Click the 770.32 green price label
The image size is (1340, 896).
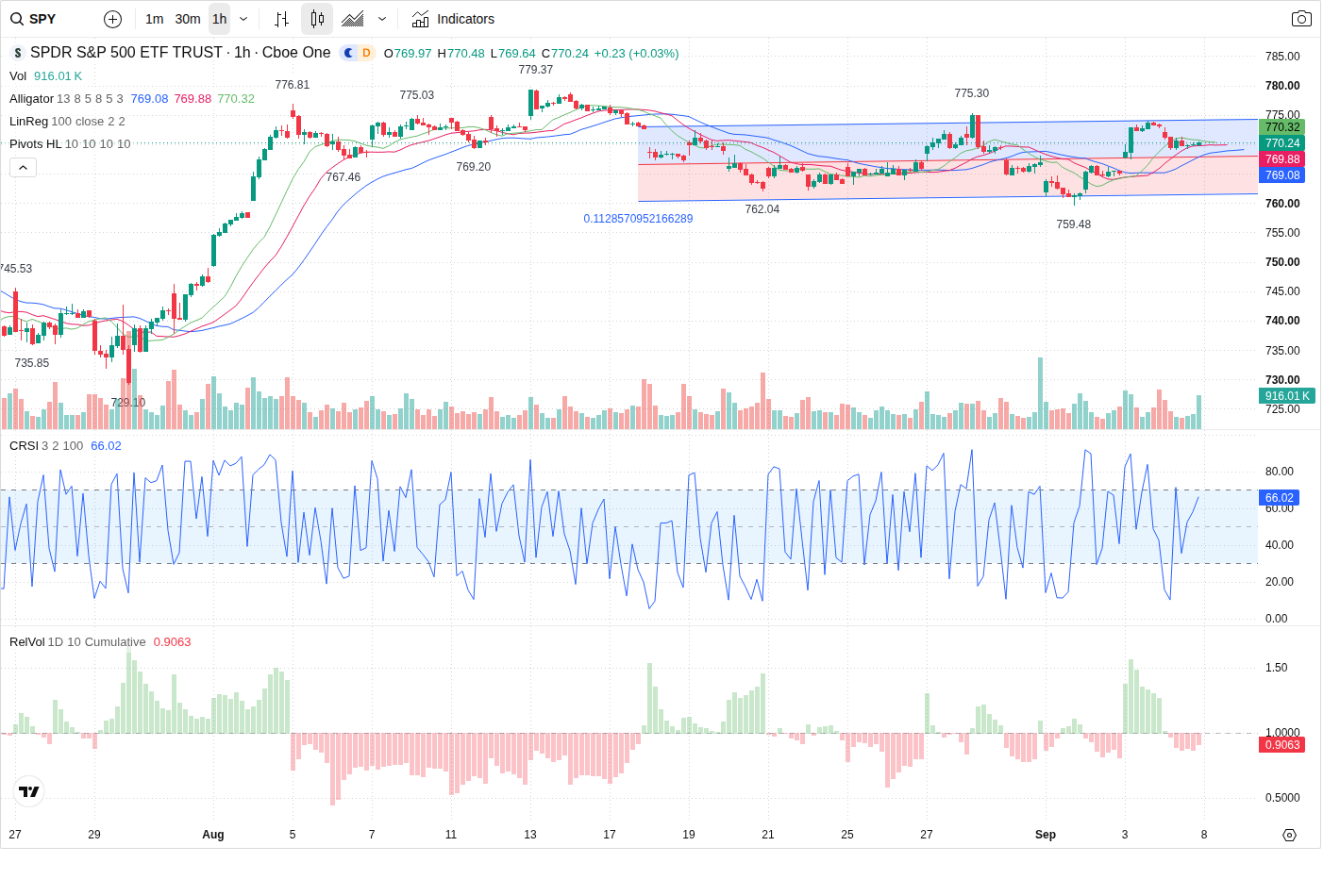[1281, 127]
